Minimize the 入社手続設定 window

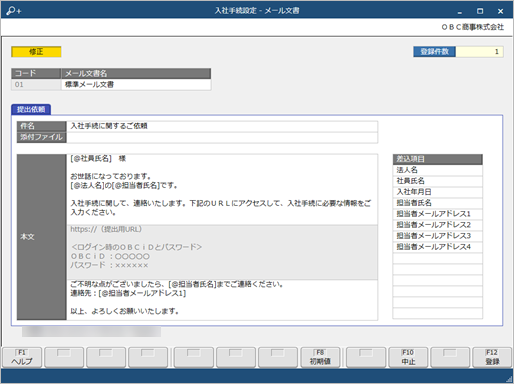460,11
